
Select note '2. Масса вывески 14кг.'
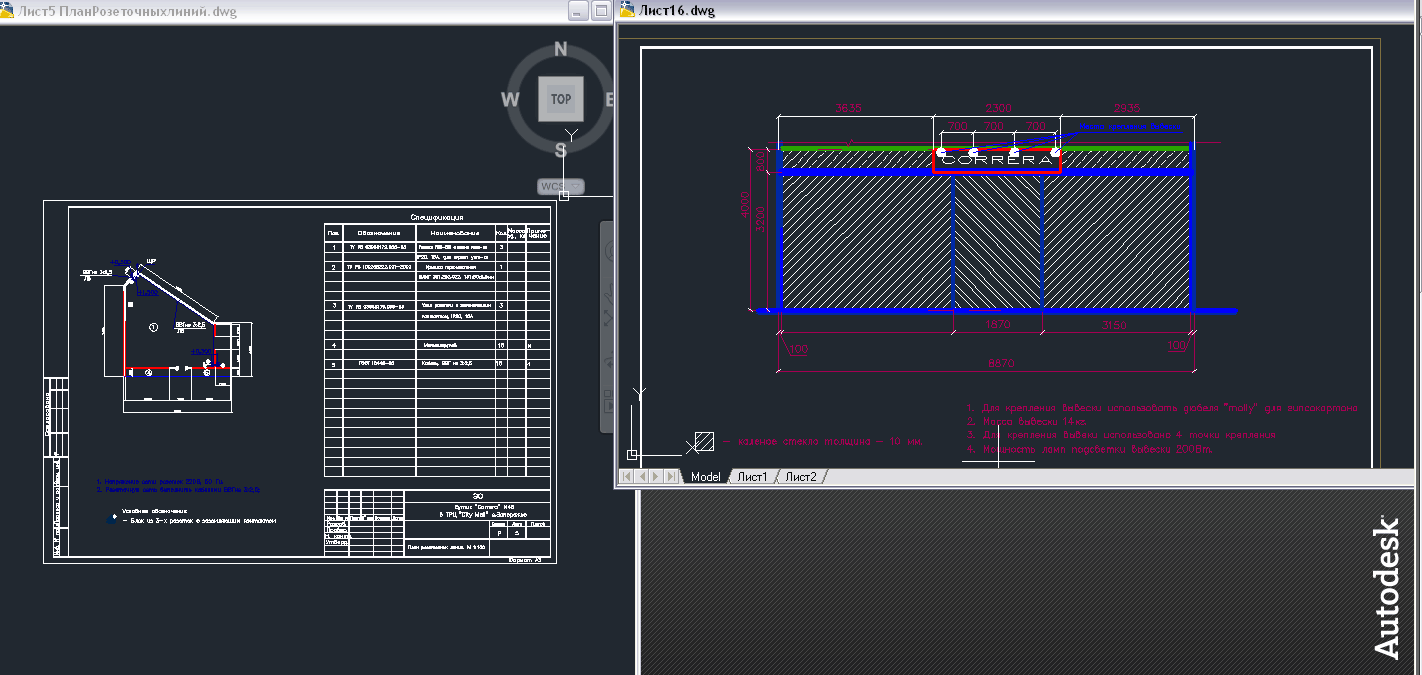click(1026, 422)
